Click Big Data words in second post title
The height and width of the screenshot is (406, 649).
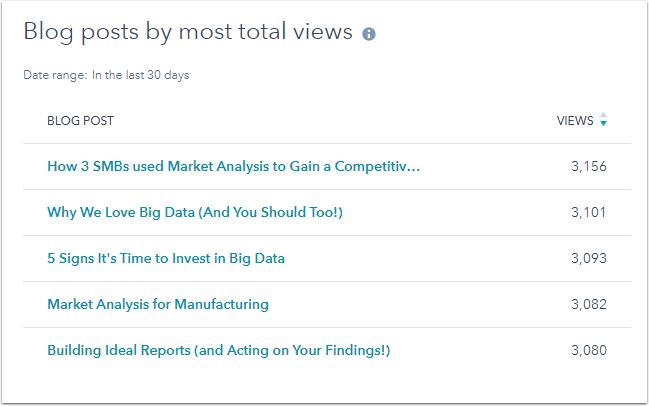pyautogui.click(x=167, y=212)
